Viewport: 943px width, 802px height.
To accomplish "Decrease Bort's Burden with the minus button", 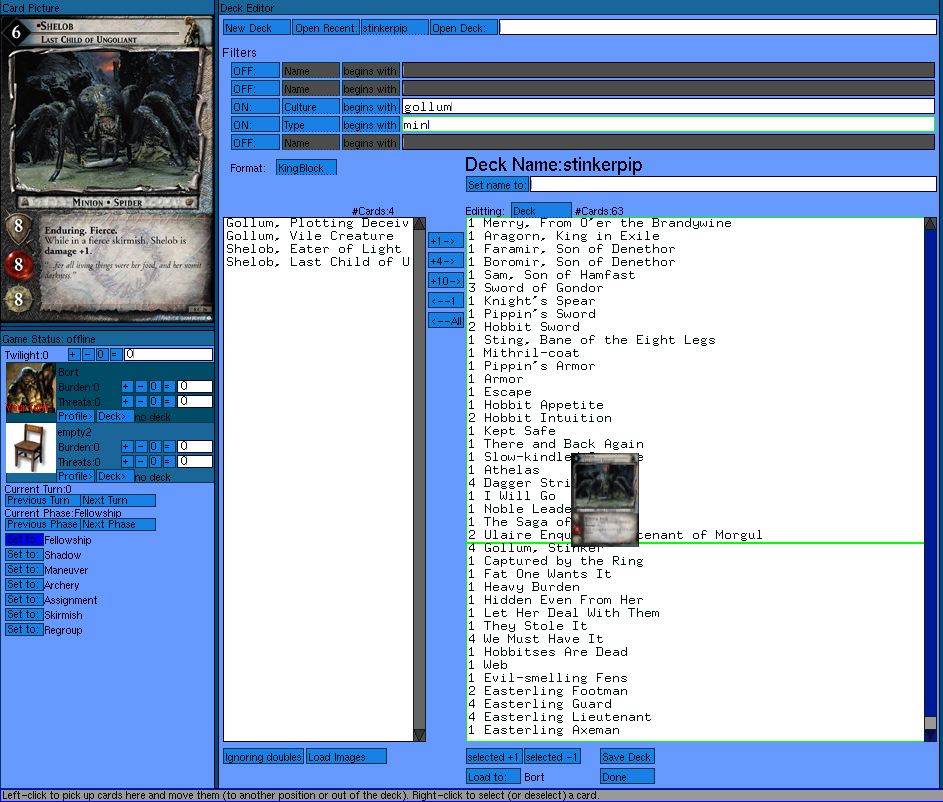I will point(141,387).
